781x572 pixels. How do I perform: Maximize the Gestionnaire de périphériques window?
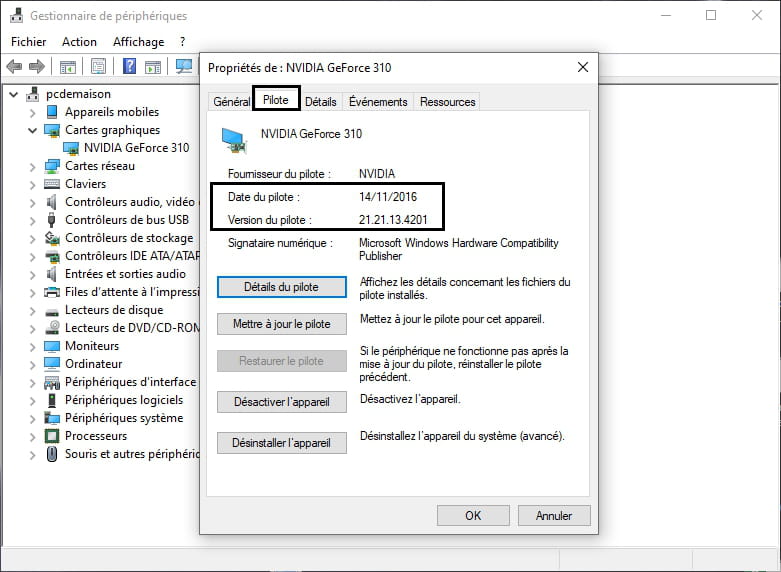point(711,15)
